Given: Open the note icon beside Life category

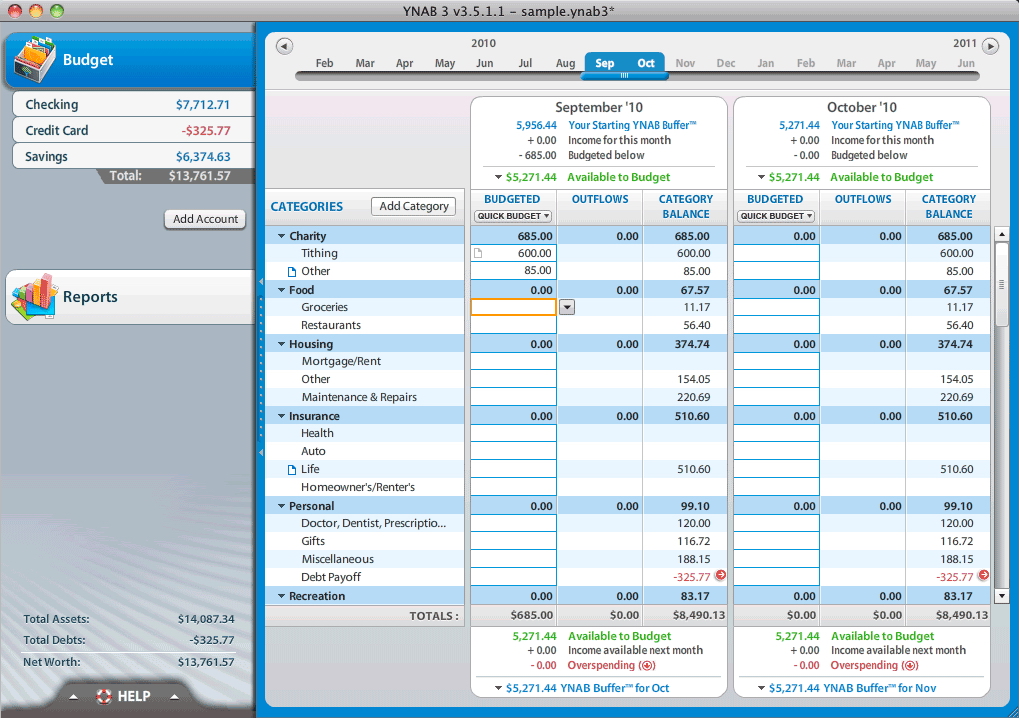Looking at the screenshot, I should [292, 470].
